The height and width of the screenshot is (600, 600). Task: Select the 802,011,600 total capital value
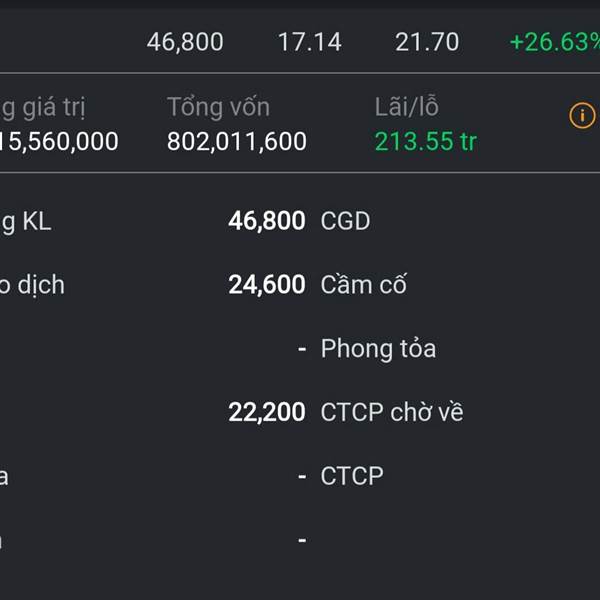[x=237, y=142]
